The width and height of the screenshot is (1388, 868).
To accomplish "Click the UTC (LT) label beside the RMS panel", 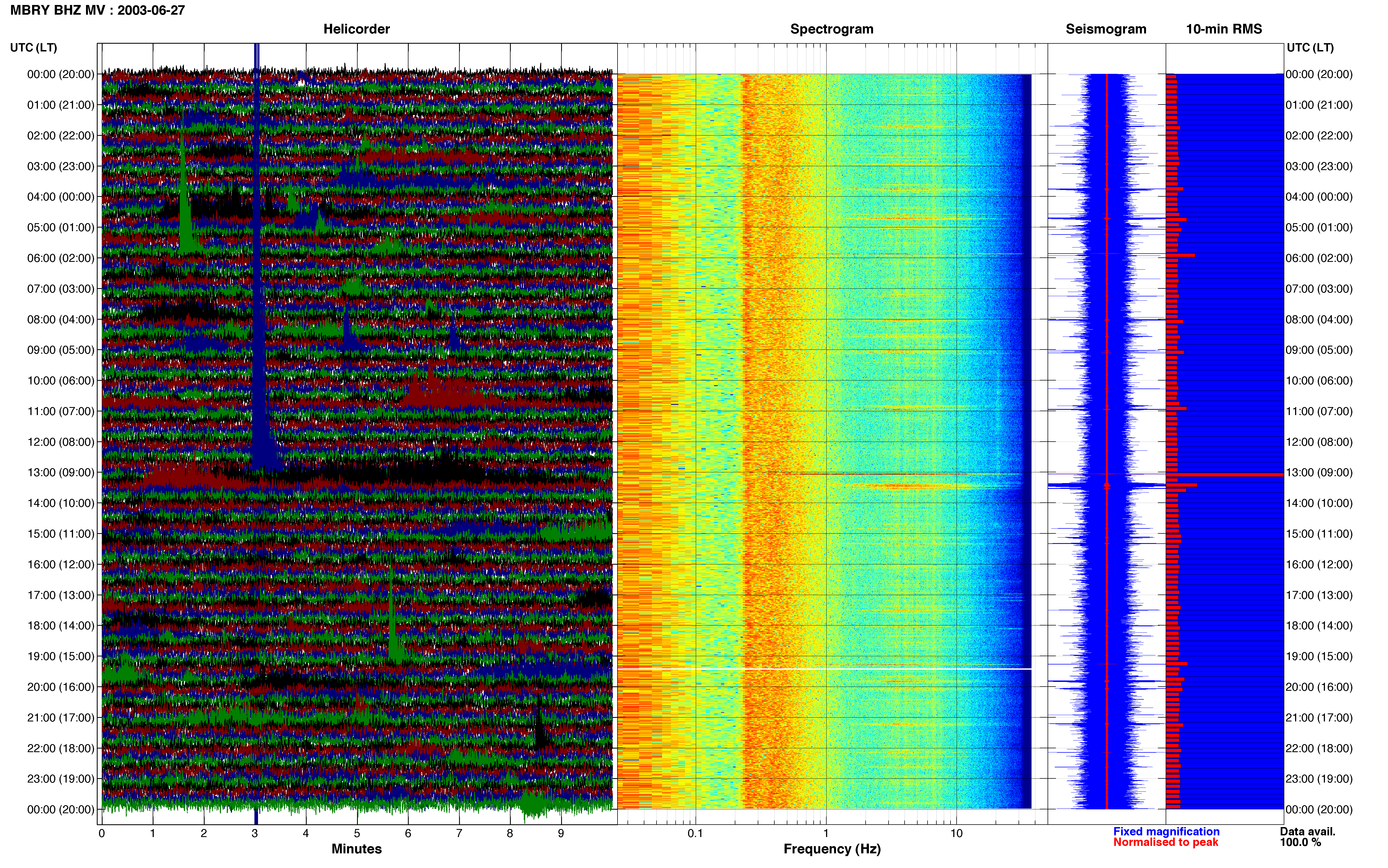I will point(1310,48).
